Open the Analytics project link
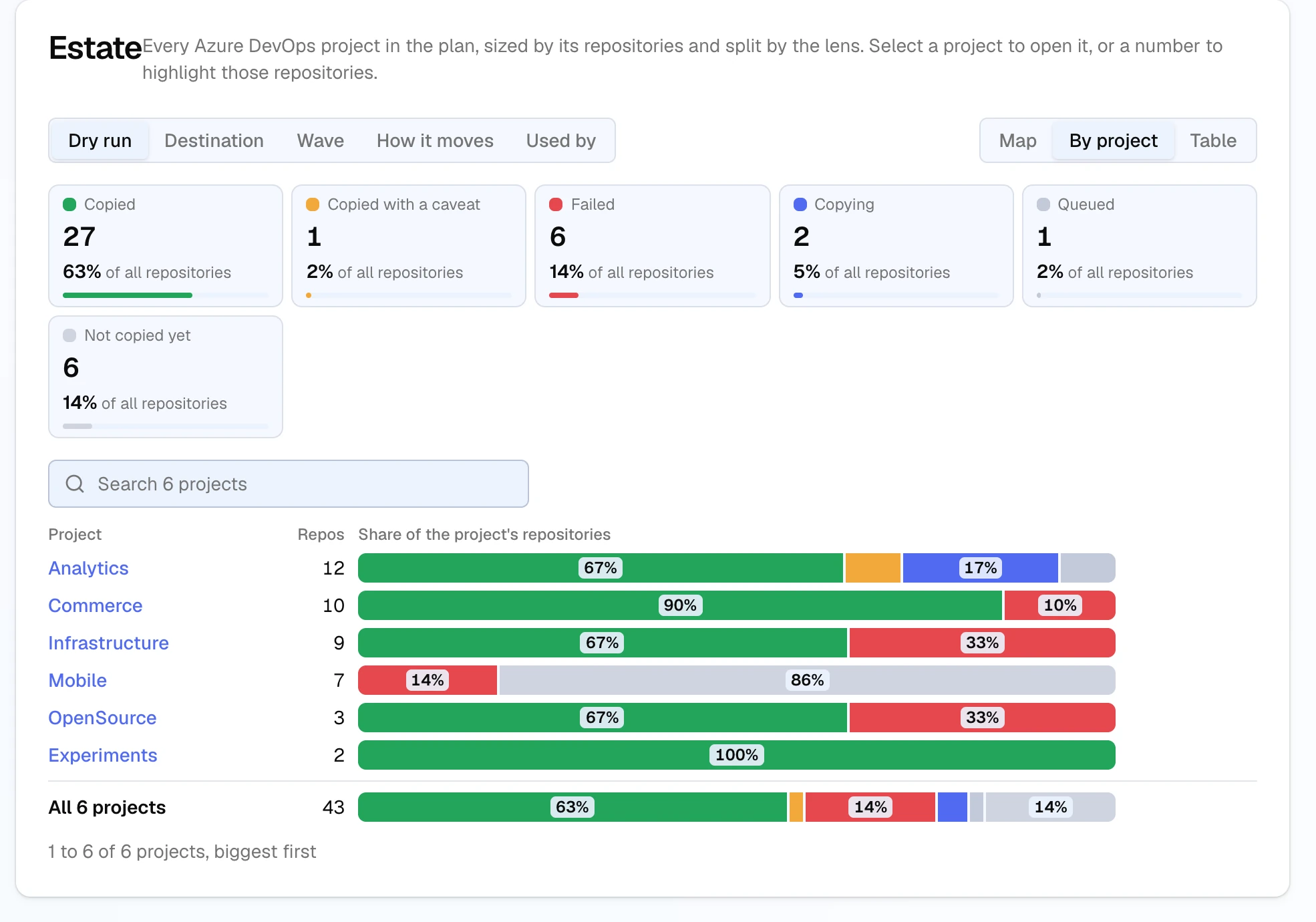Image resolution: width=1316 pixels, height=922 pixels. [88, 568]
